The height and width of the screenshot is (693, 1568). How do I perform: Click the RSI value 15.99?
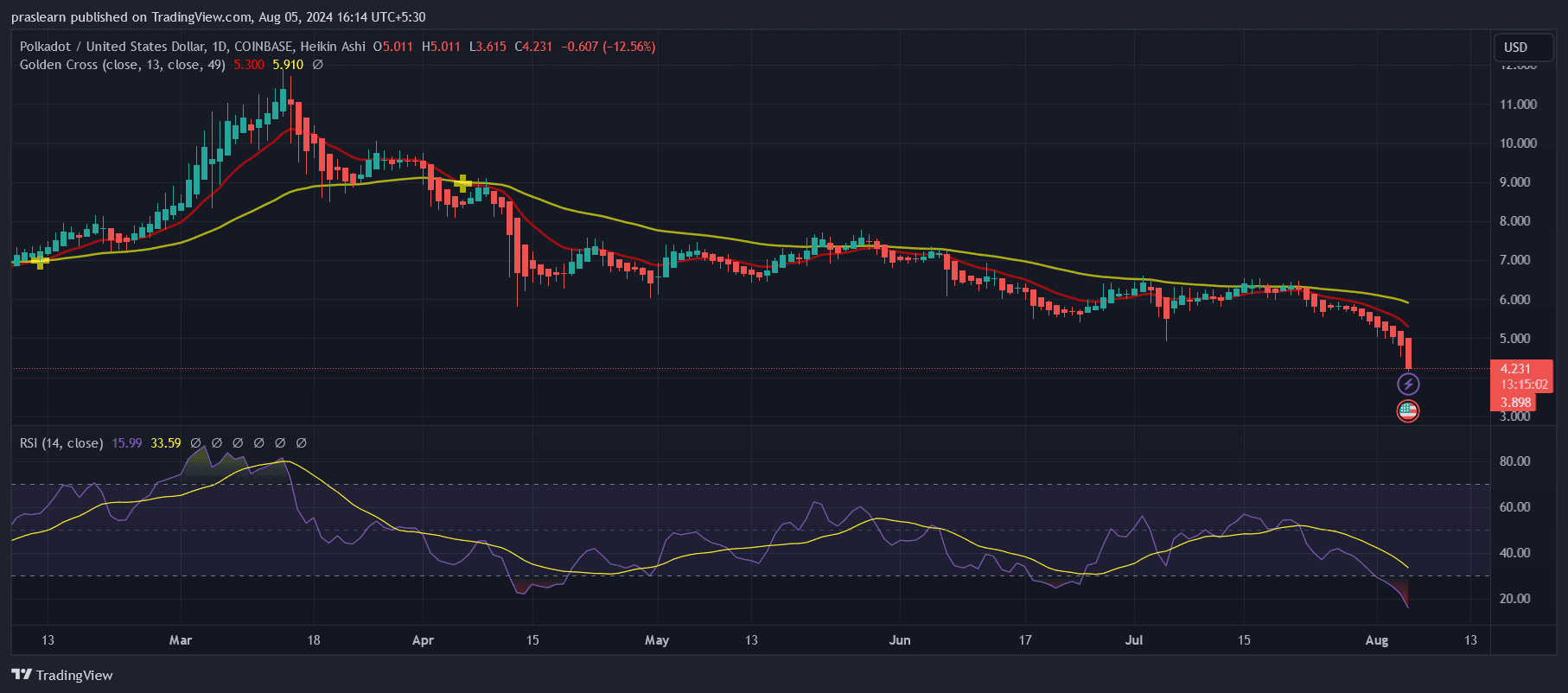[127, 443]
